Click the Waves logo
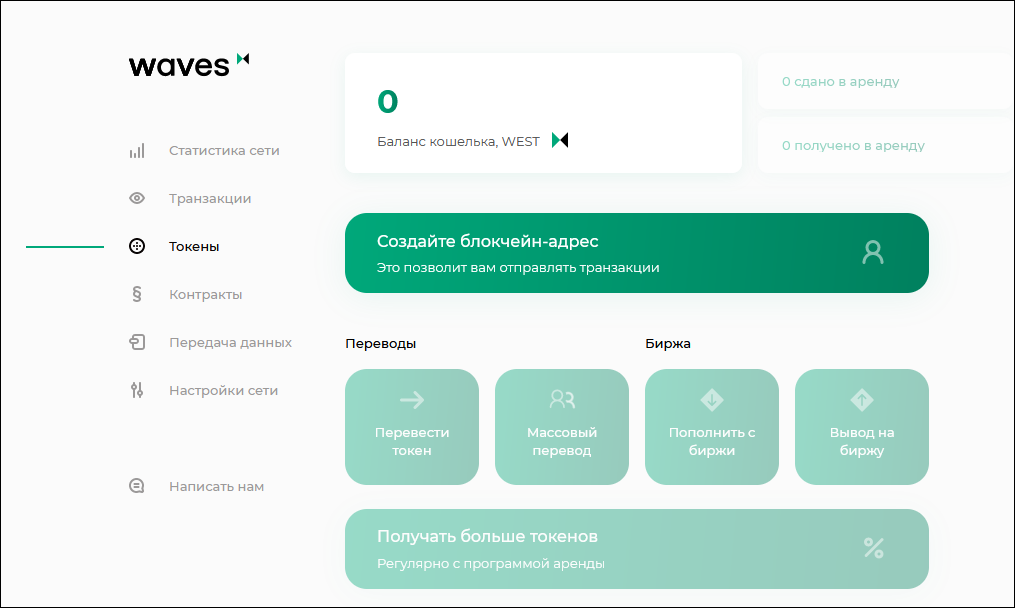 189,65
